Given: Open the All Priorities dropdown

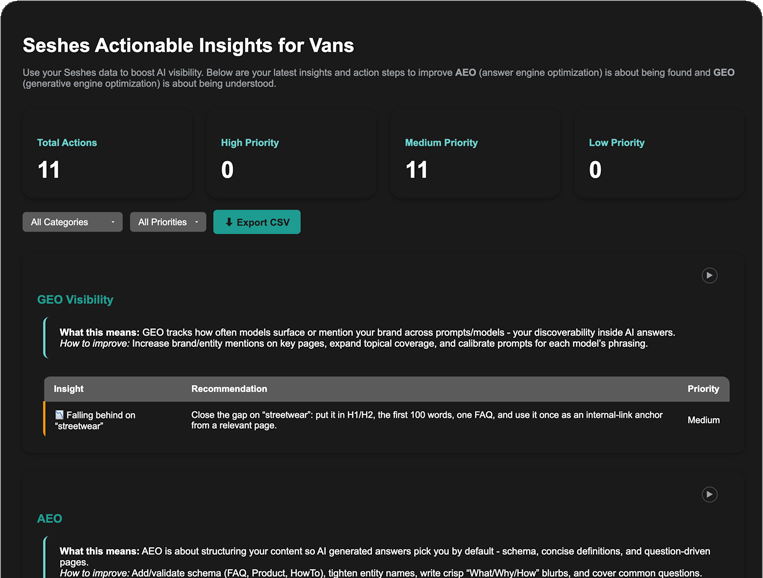Looking at the screenshot, I should pyautogui.click(x=167, y=222).
